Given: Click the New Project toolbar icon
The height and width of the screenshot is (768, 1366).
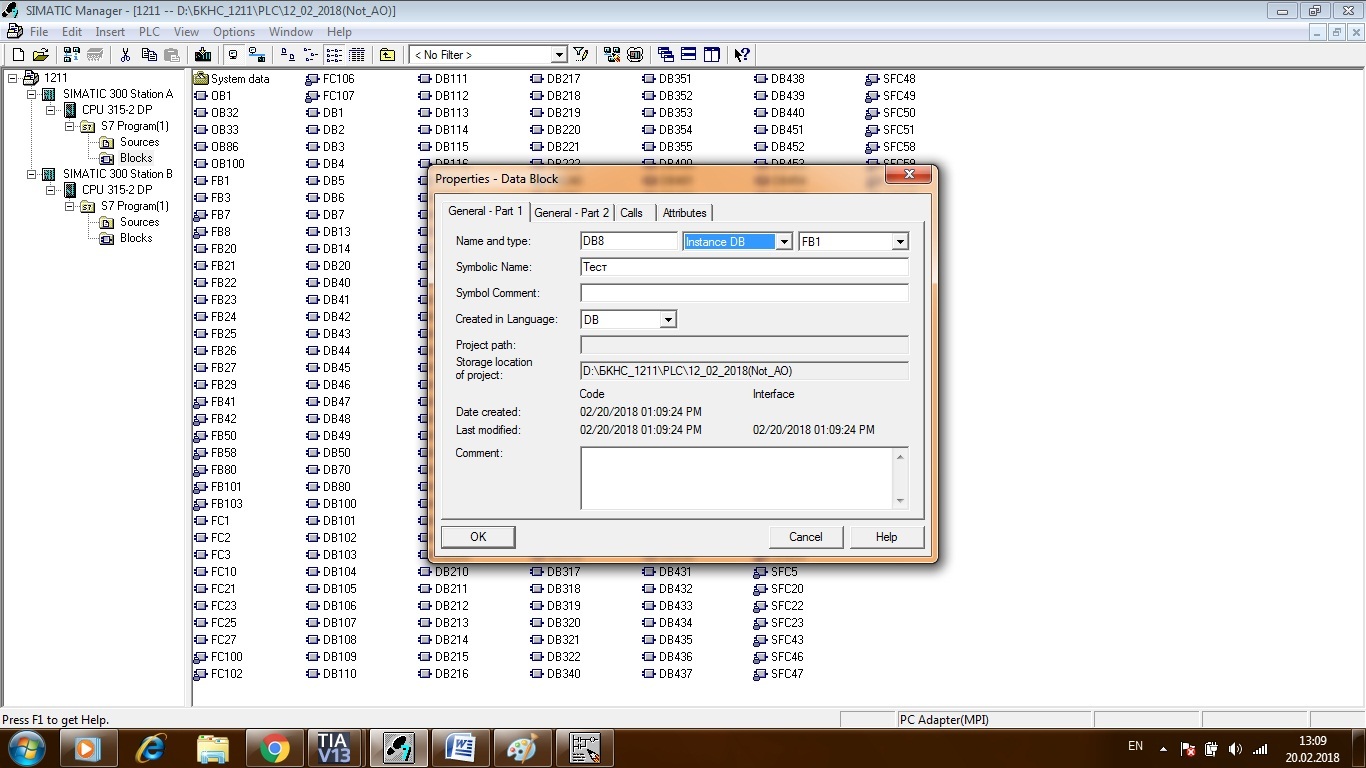Looking at the screenshot, I should tap(18, 55).
